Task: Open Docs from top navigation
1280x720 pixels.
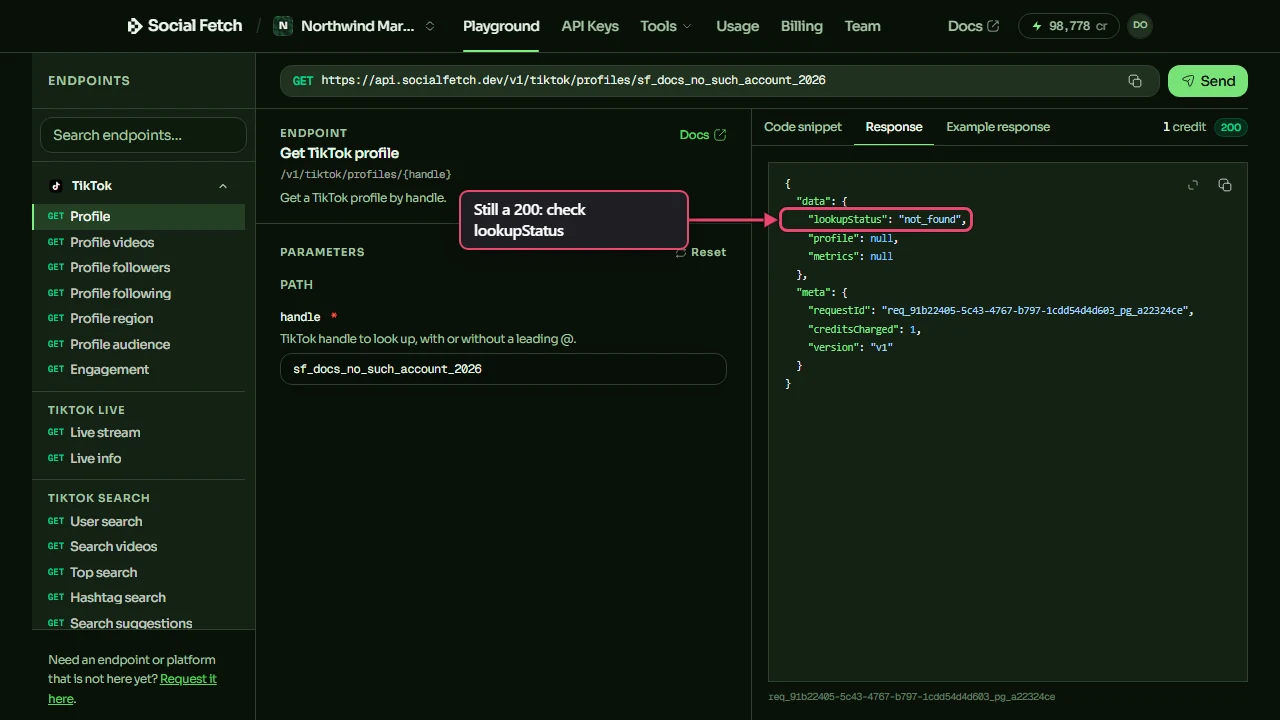Action: point(973,26)
